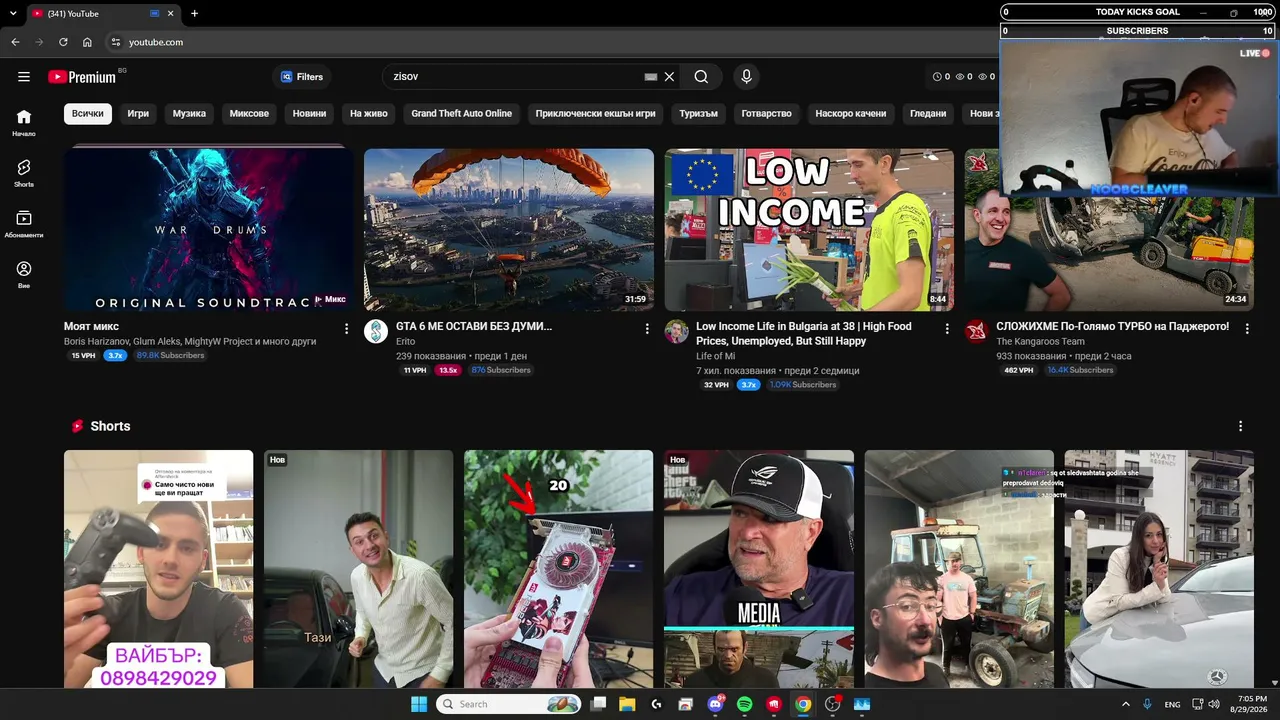Open the on-screen keyboard in the search box
This screenshot has width=1280, height=720.
click(x=651, y=77)
